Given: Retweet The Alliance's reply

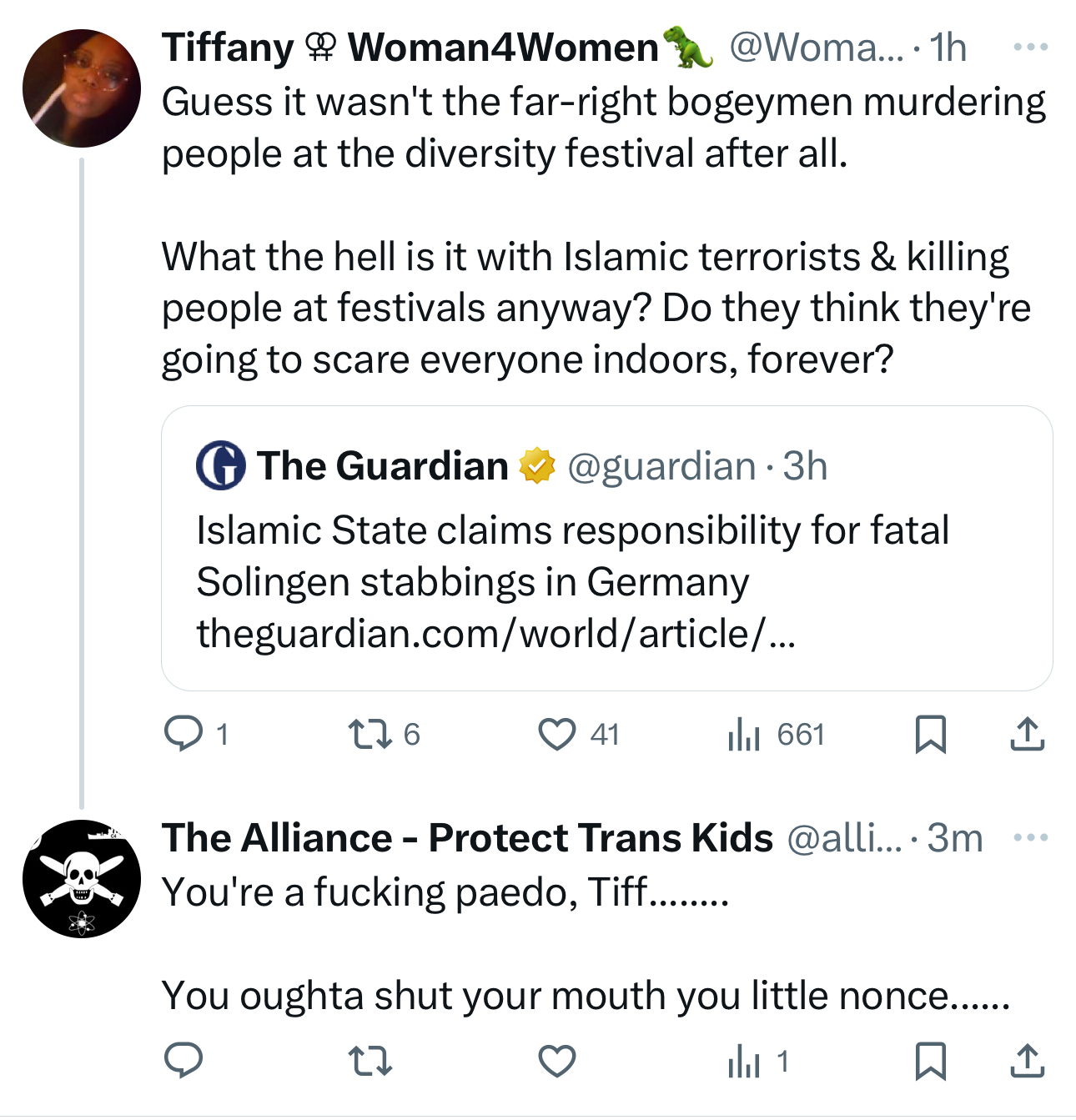Looking at the screenshot, I should click(x=370, y=1062).
